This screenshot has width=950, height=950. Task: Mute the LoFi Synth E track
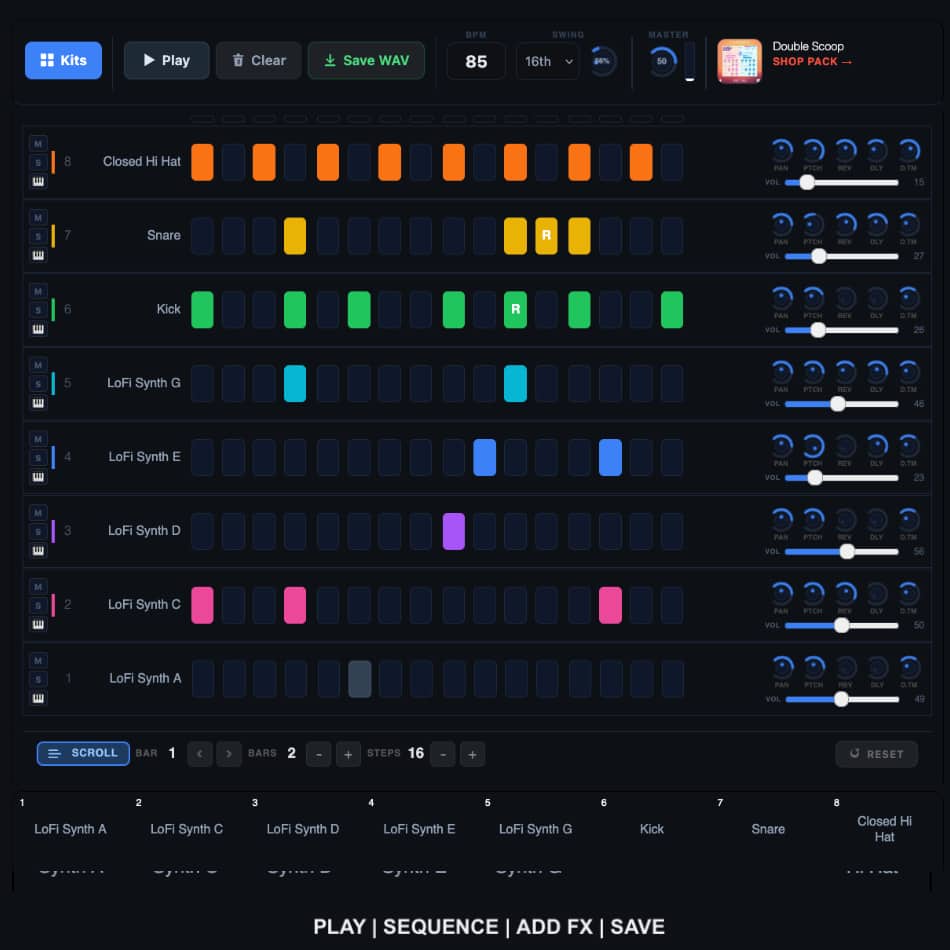point(38,439)
